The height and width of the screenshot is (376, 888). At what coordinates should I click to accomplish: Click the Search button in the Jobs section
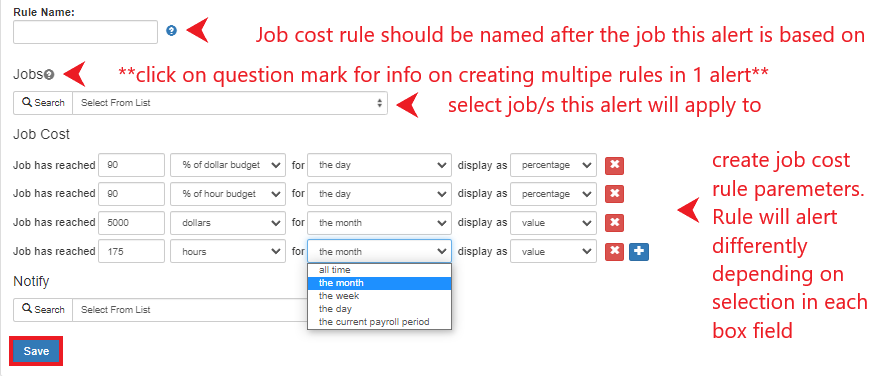pos(43,103)
